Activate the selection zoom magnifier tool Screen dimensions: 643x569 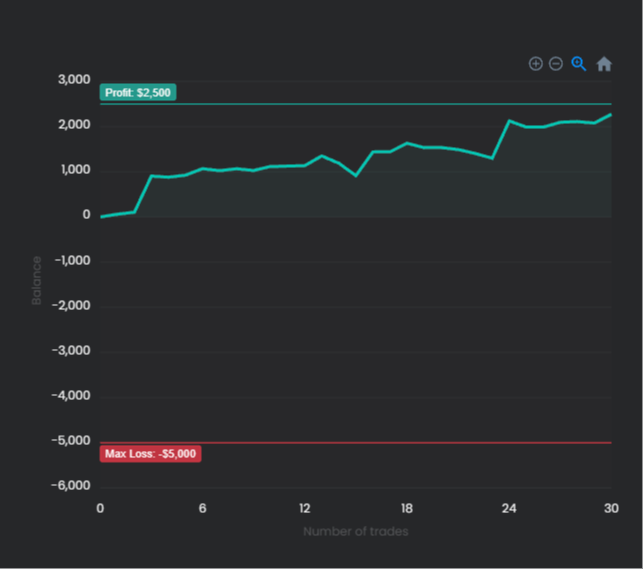click(579, 64)
